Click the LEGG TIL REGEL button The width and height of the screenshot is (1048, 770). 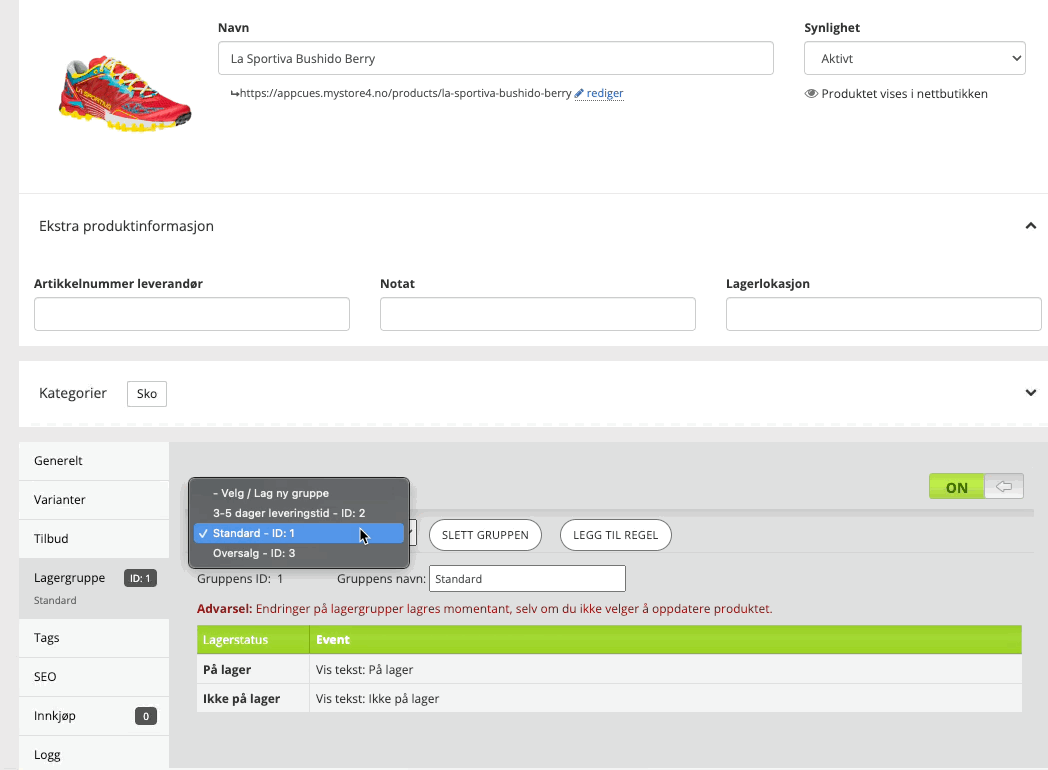pos(616,535)
